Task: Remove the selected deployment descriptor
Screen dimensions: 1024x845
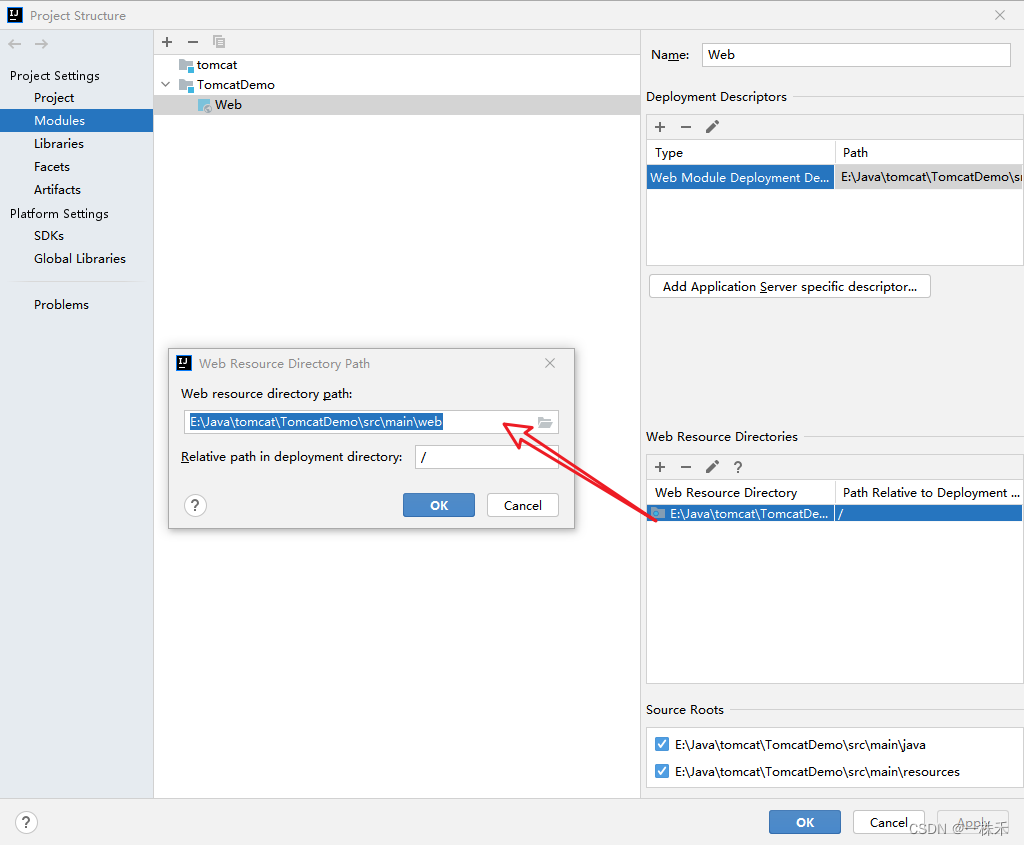Action: tap(686, 127)
